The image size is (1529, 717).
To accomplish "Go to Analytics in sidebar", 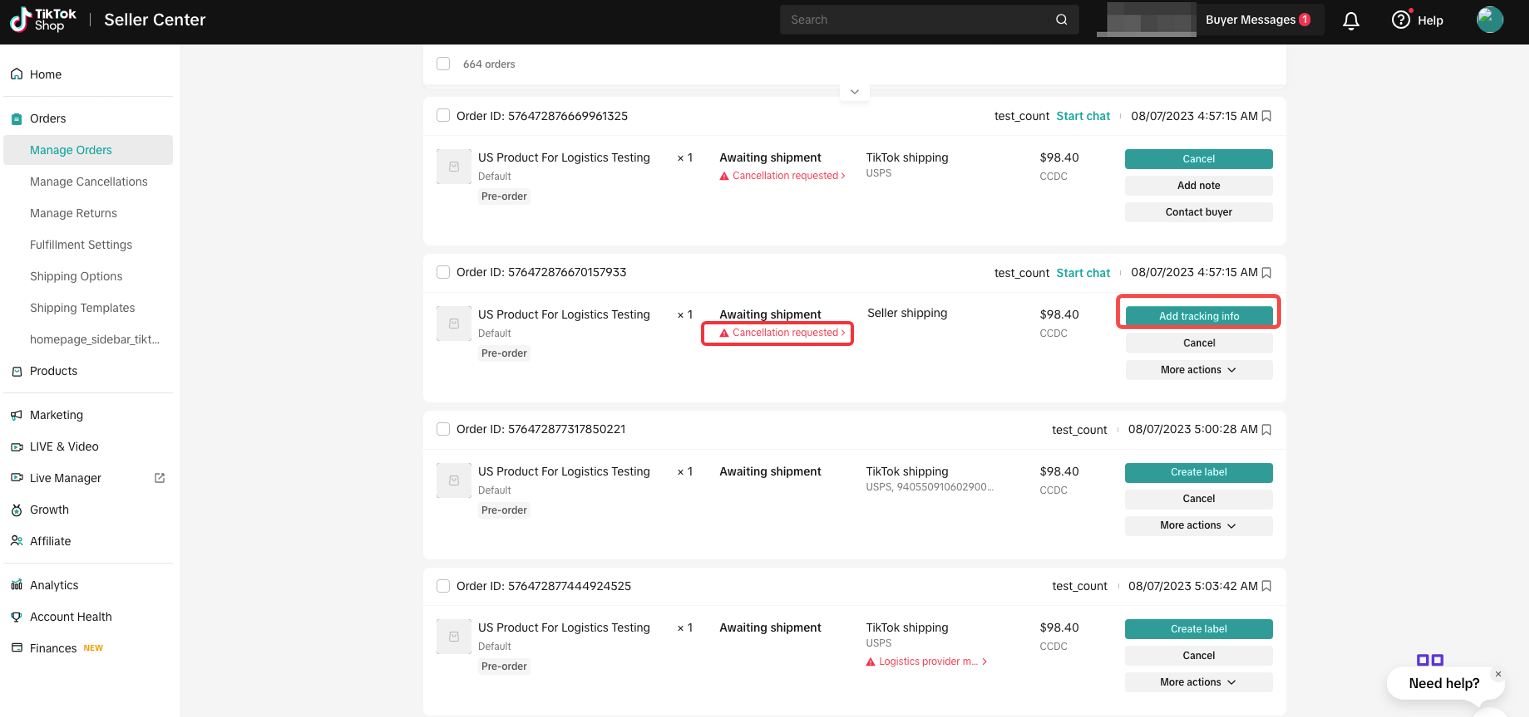I will (54, 585).
